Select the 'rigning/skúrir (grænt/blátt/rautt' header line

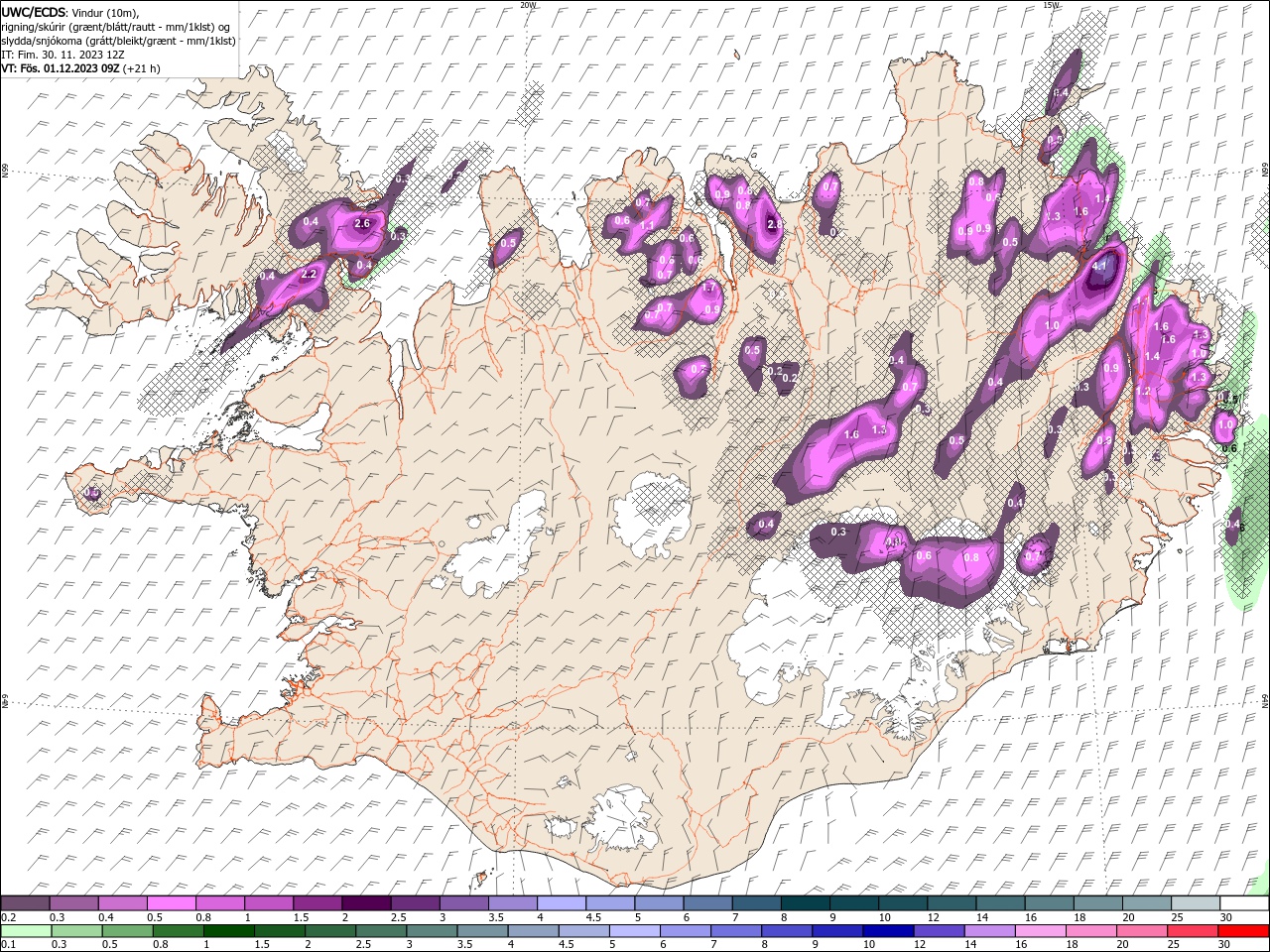[x=118, y=27]
